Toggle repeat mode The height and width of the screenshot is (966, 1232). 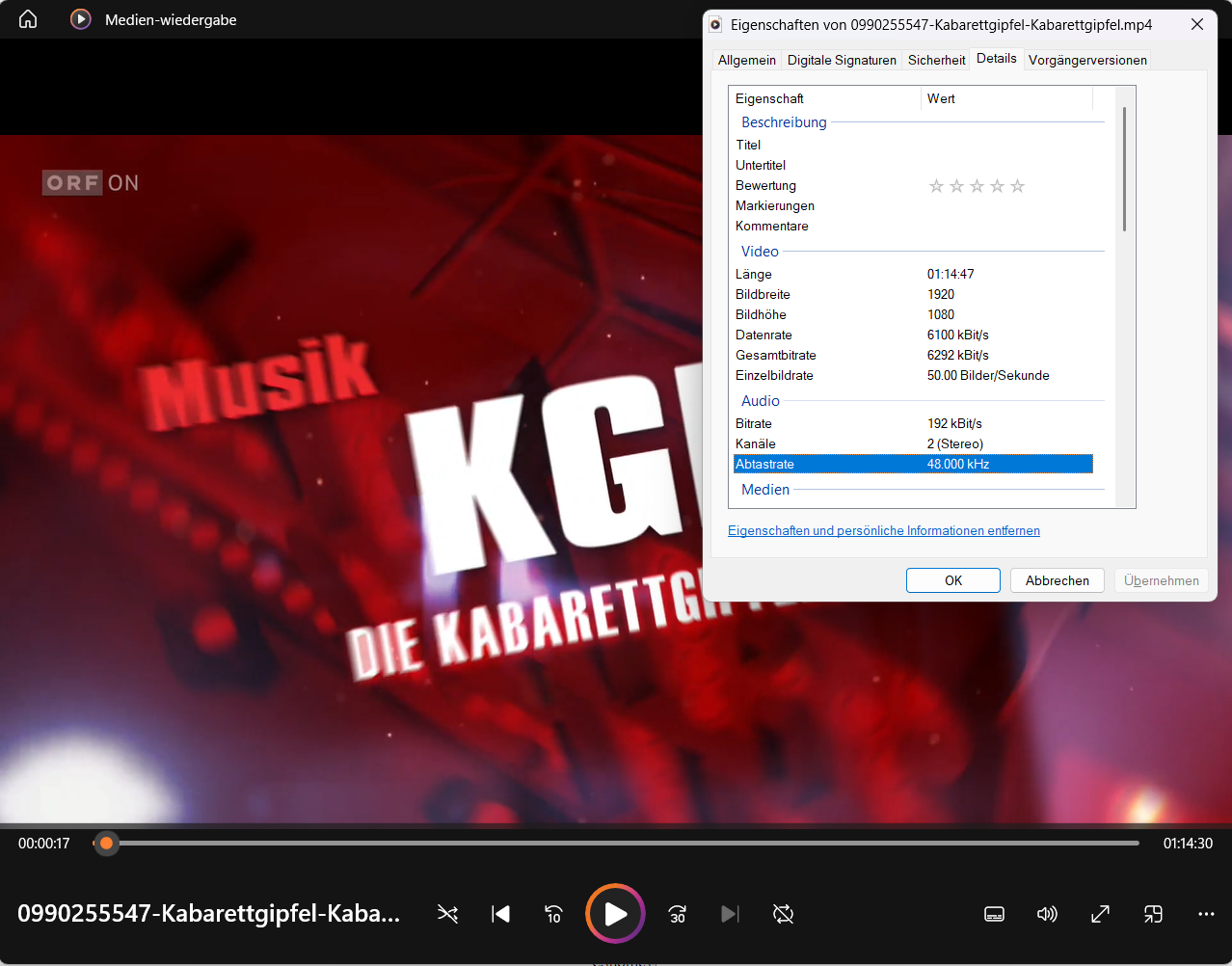point(783,914)
